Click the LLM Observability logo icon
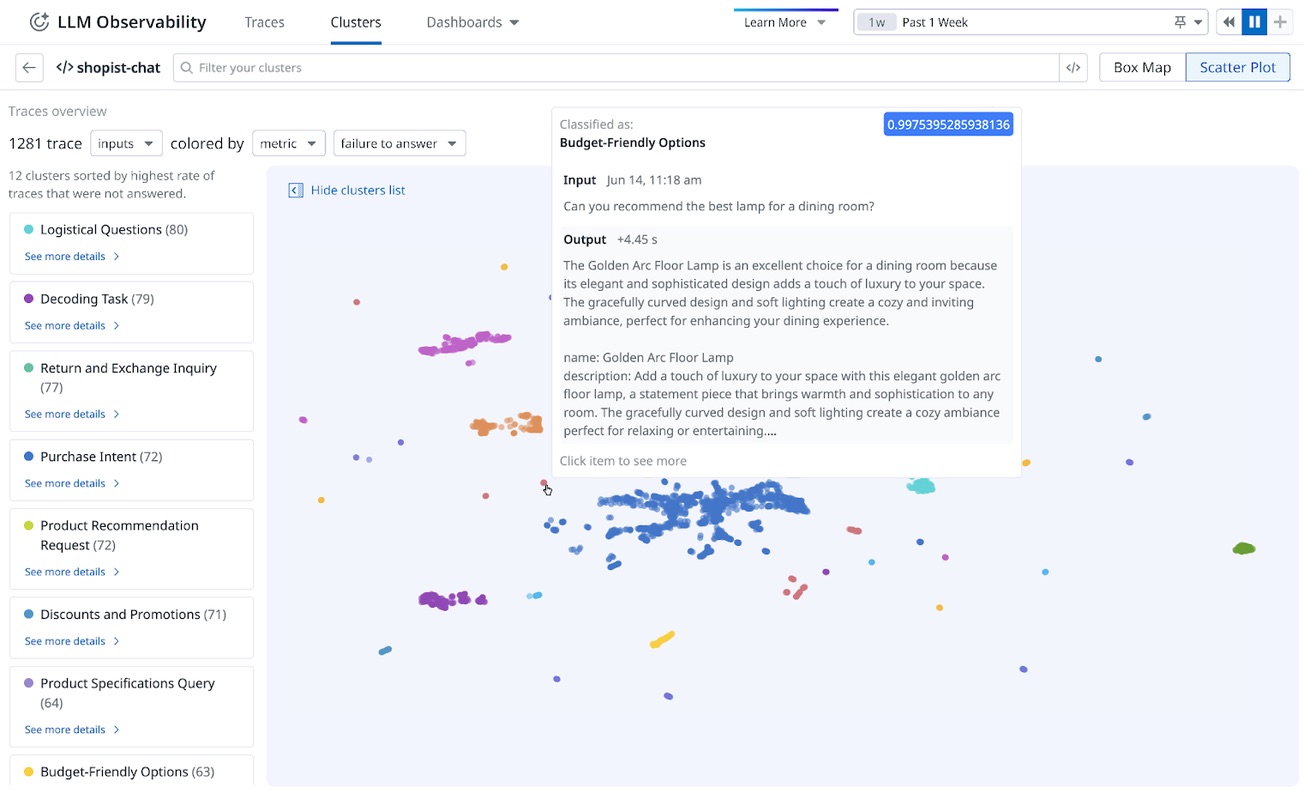This screenshot has width=1304, height=800. (39, 22)
